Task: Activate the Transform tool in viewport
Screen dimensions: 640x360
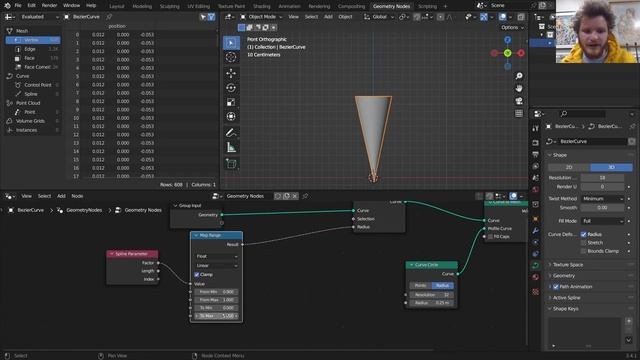Action: click(x=231, y=117)
